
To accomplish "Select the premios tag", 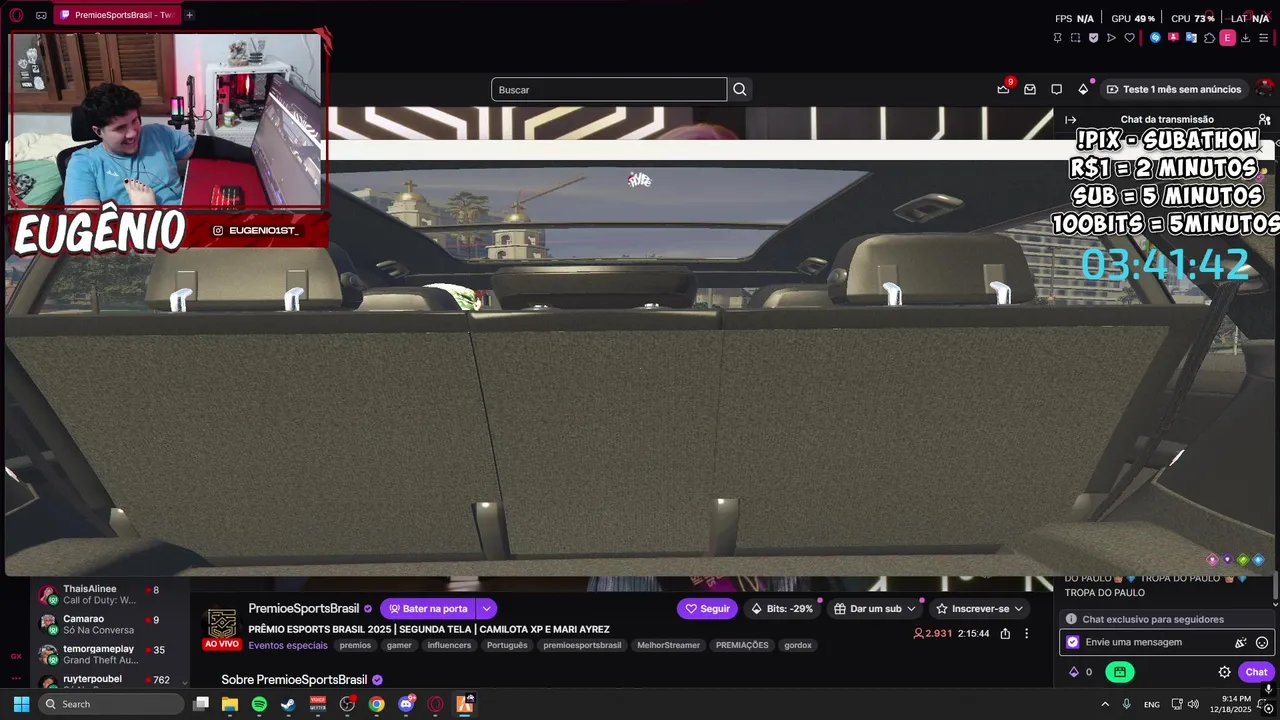I will click(x=355, y=645).
